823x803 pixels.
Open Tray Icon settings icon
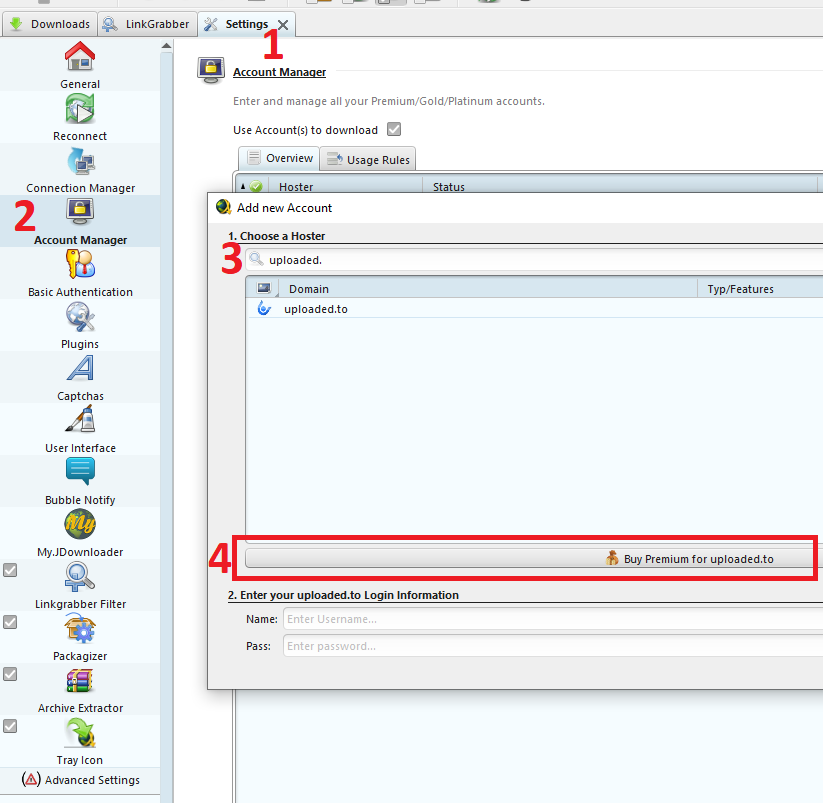(80, 732)
